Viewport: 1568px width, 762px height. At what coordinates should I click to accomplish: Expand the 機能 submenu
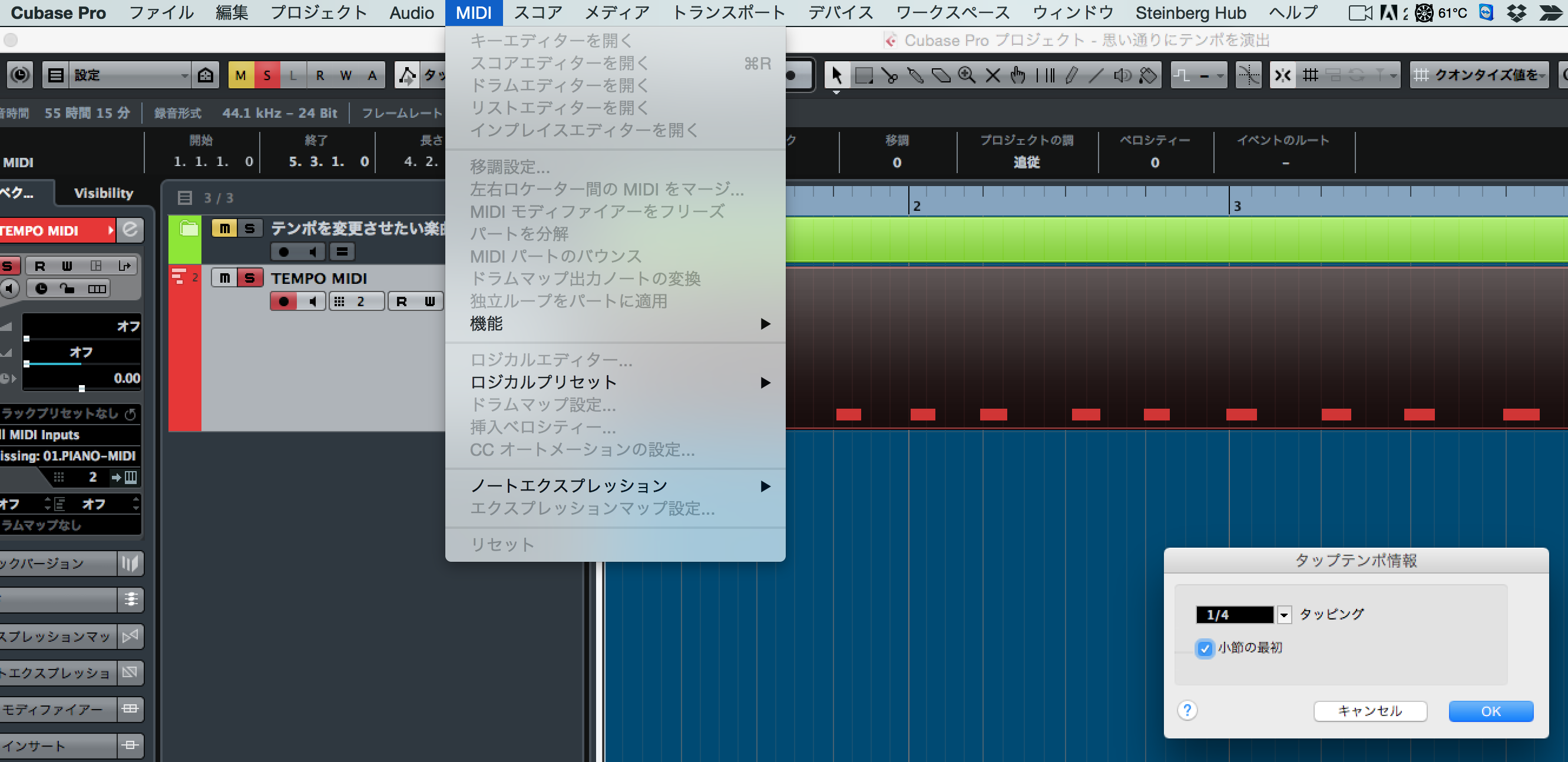pos(616,323)
